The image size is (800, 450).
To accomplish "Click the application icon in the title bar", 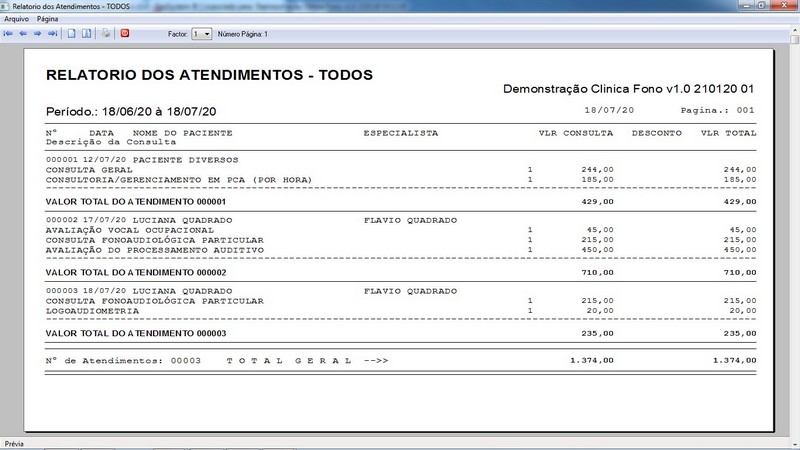I will click(x=7, y=6).
